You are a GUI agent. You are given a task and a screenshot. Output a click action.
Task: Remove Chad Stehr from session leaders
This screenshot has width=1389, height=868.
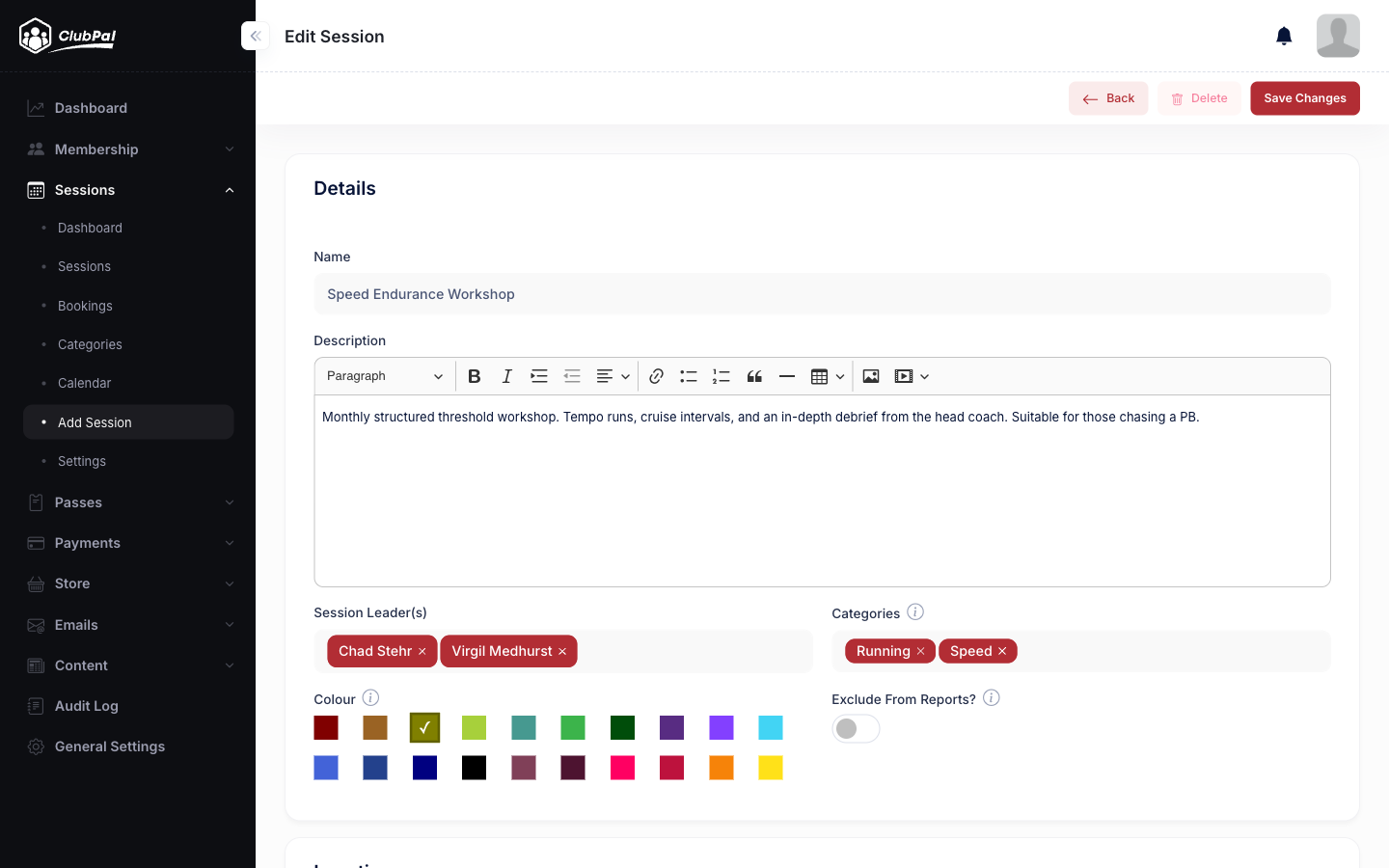pyautogui.click(x=422, y=651)
